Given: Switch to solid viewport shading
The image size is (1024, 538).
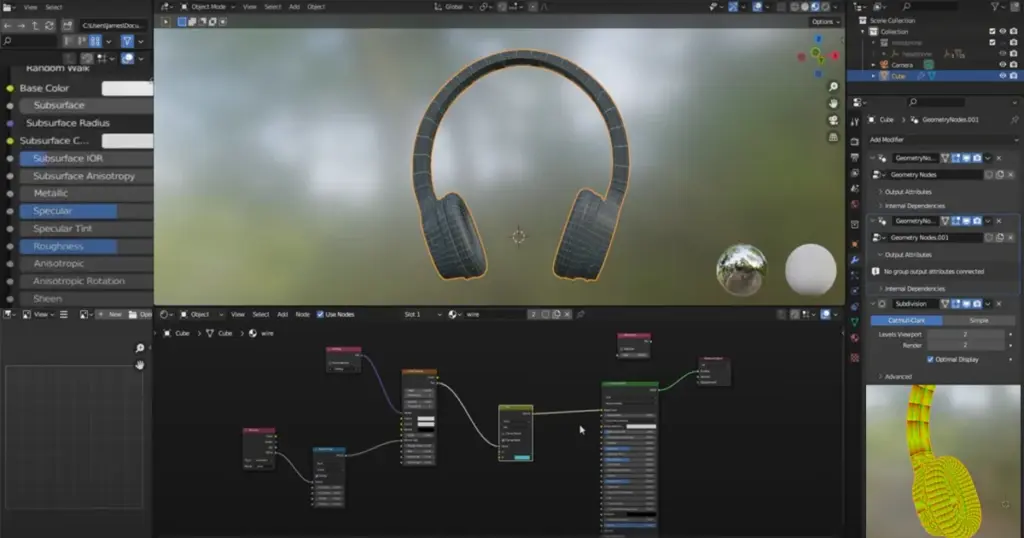Looking at the screenshot, I should 805,7.
